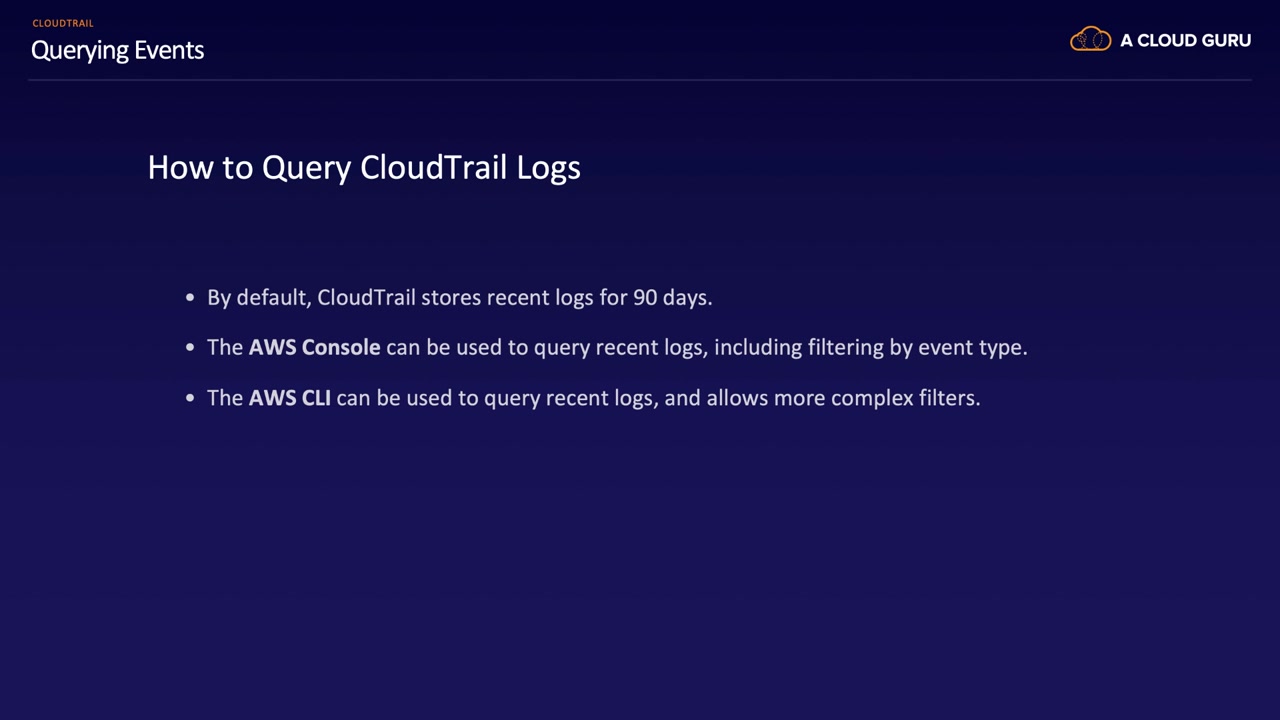
Task: Click the A Cloud Guru cloud logo icon
Action: tap(1090, 40)
